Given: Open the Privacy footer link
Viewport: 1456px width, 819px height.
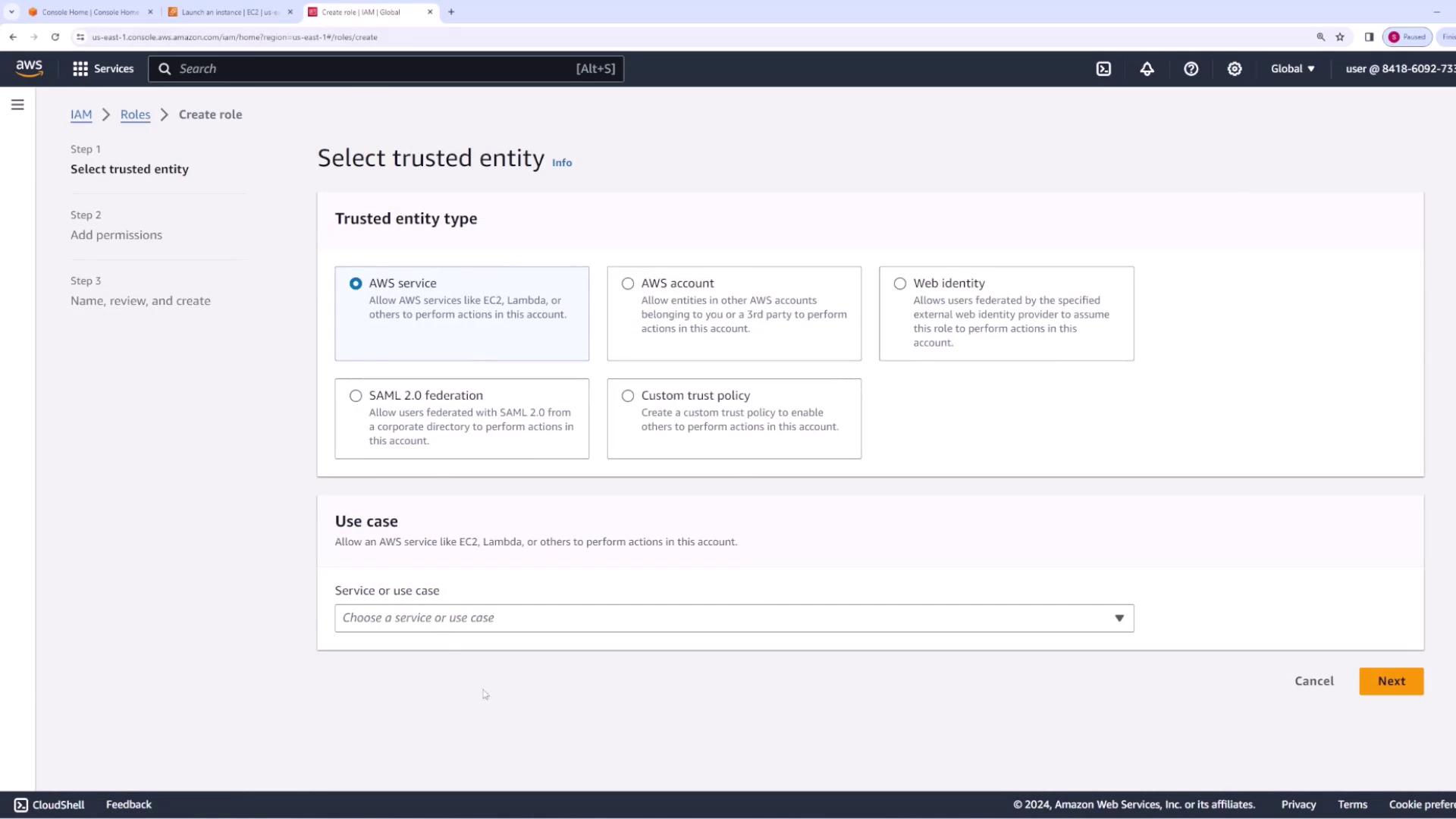Looking at the screenshot, I should click(x=1298, y=805).
